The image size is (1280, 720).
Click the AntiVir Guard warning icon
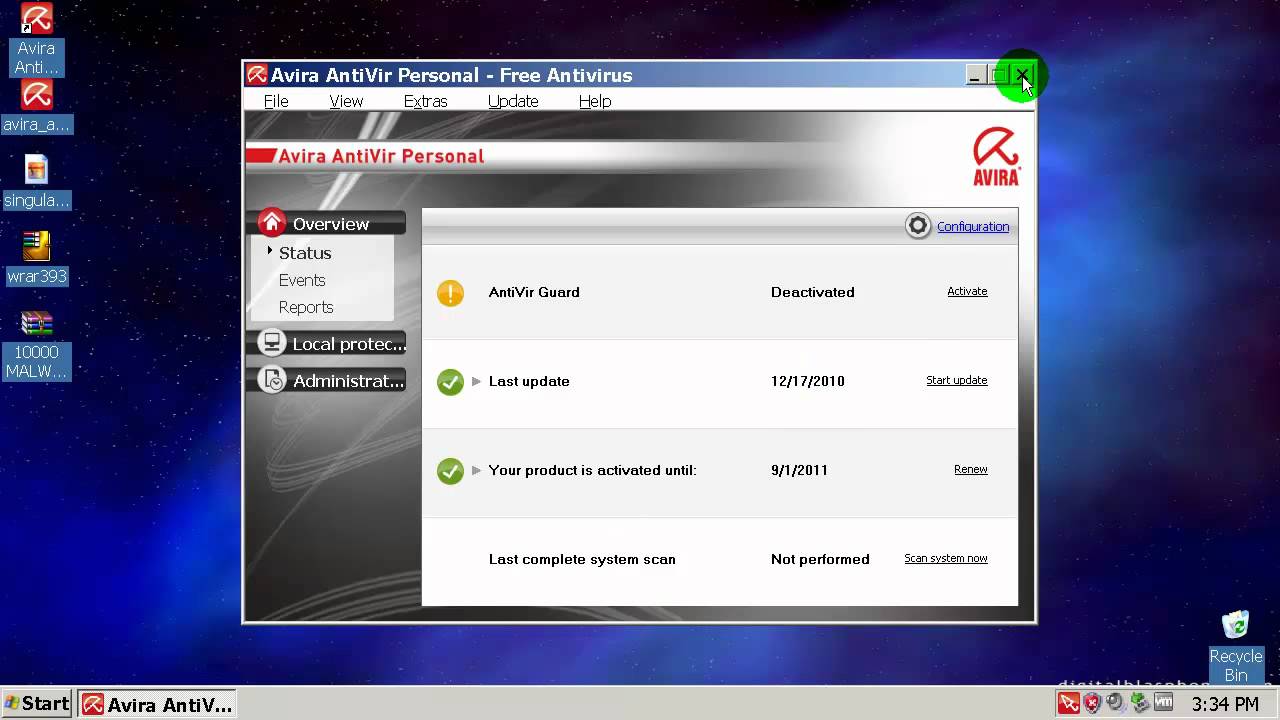point(450,293)
